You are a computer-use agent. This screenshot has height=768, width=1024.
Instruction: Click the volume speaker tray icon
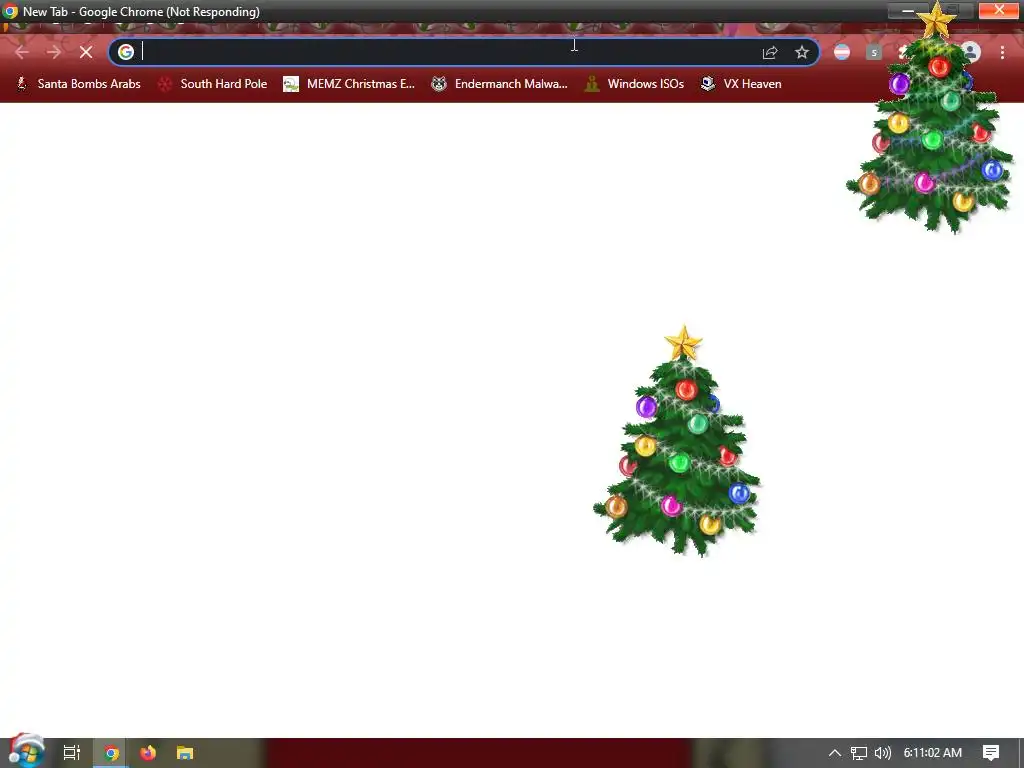[x=883, y=753]
